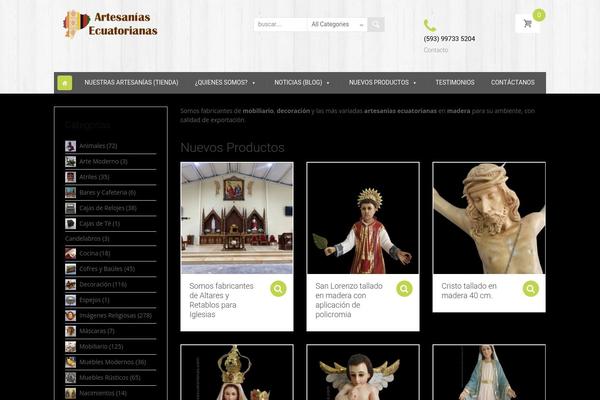Open the Contáctanos menu item

(x=513, y=83)
